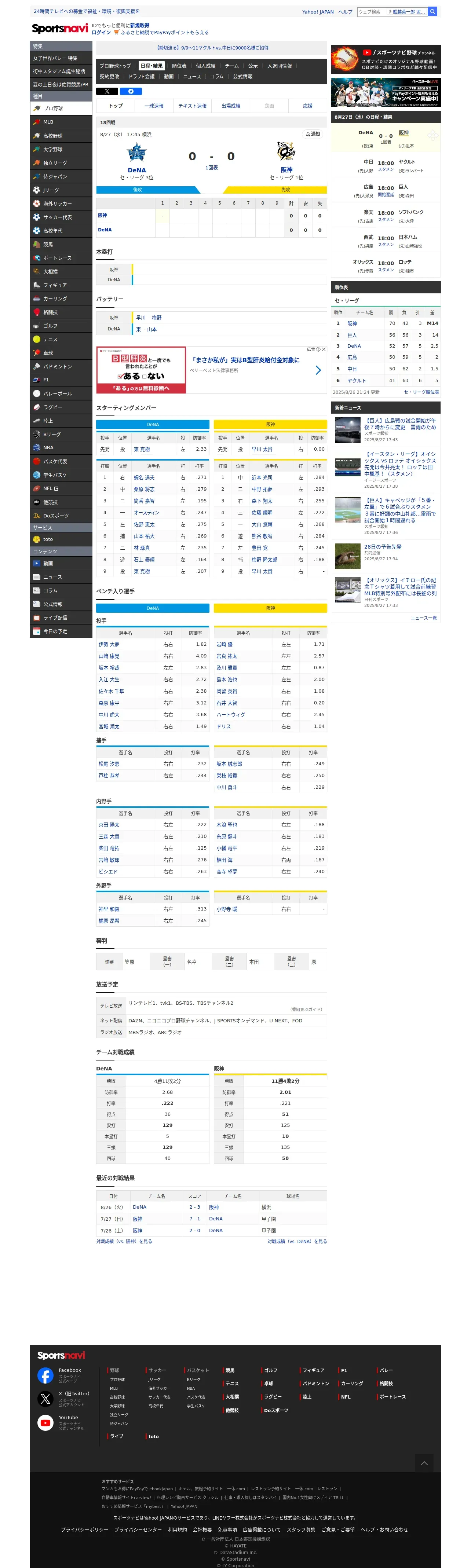Open player 近本 光司 in 阪神 lineup

click(262, 478)
